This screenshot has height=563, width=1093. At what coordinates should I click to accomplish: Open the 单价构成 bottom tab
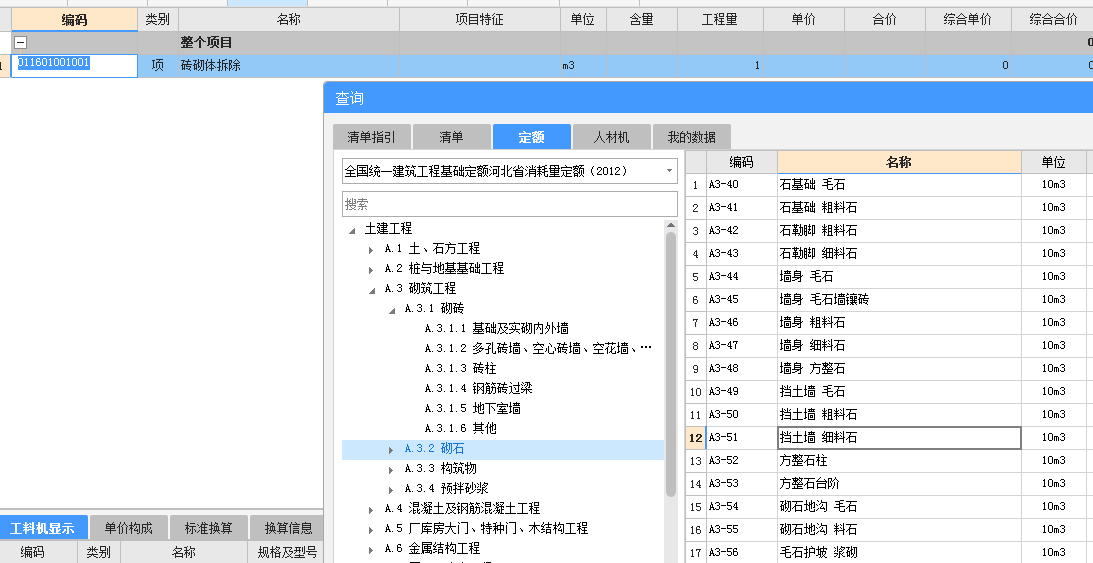128,528
